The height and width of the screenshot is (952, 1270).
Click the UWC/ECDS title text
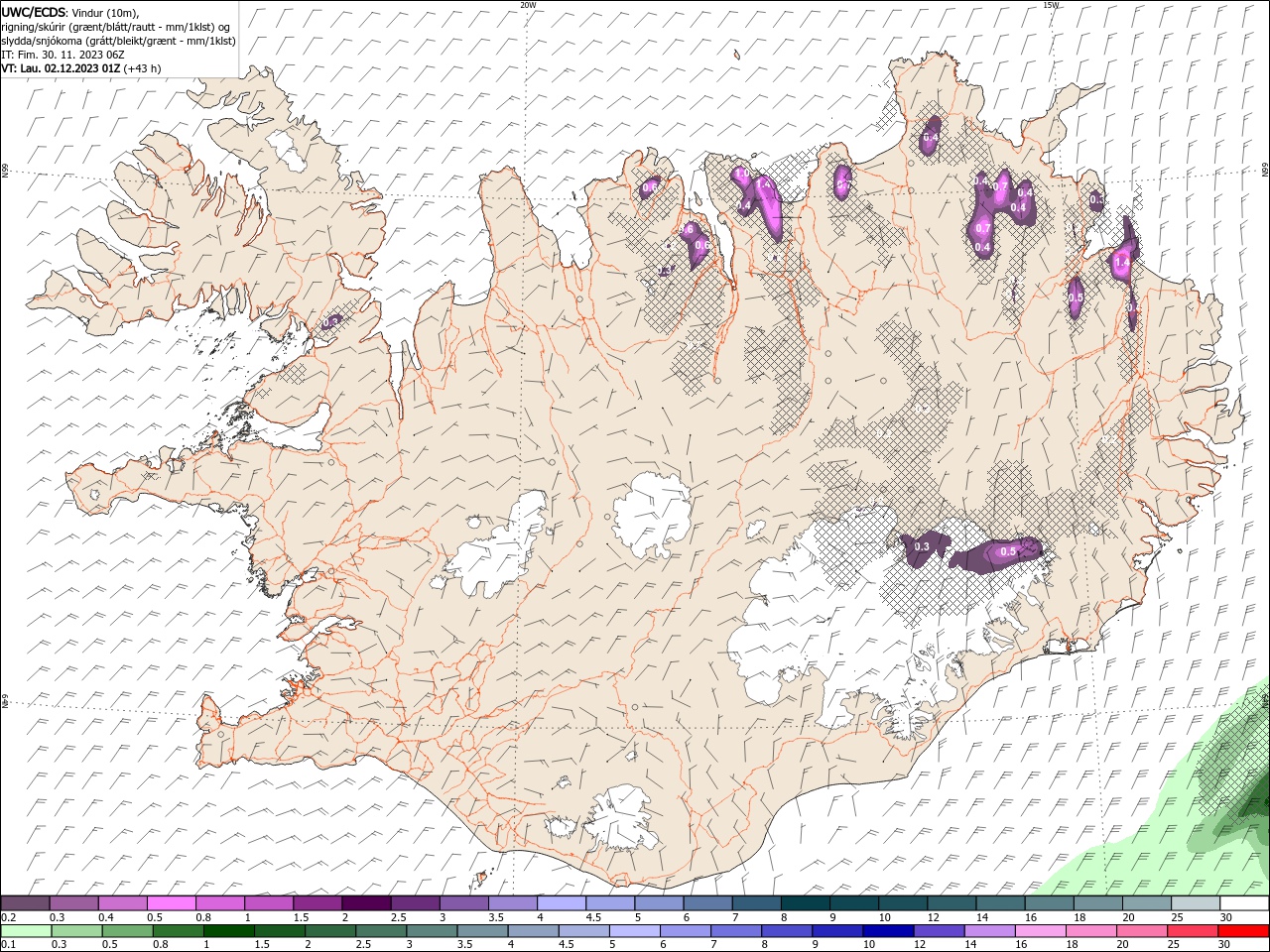[x=33, y=12]
